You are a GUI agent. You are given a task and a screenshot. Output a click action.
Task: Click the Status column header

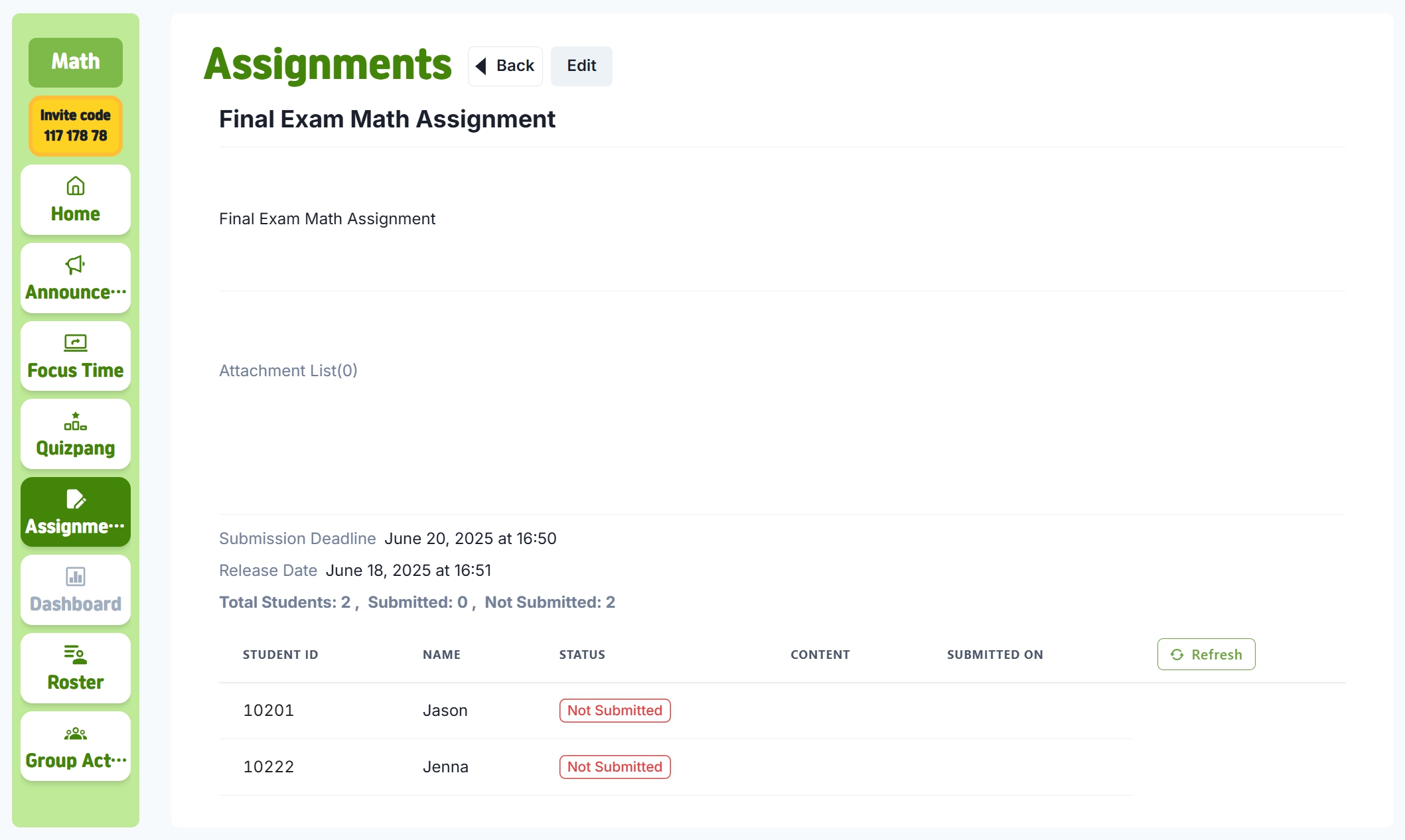tap(582, 655)
